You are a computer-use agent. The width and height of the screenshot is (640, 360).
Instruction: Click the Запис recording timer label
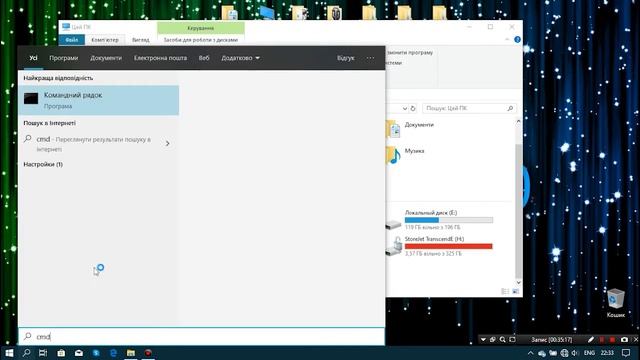(x=551, y=340)
